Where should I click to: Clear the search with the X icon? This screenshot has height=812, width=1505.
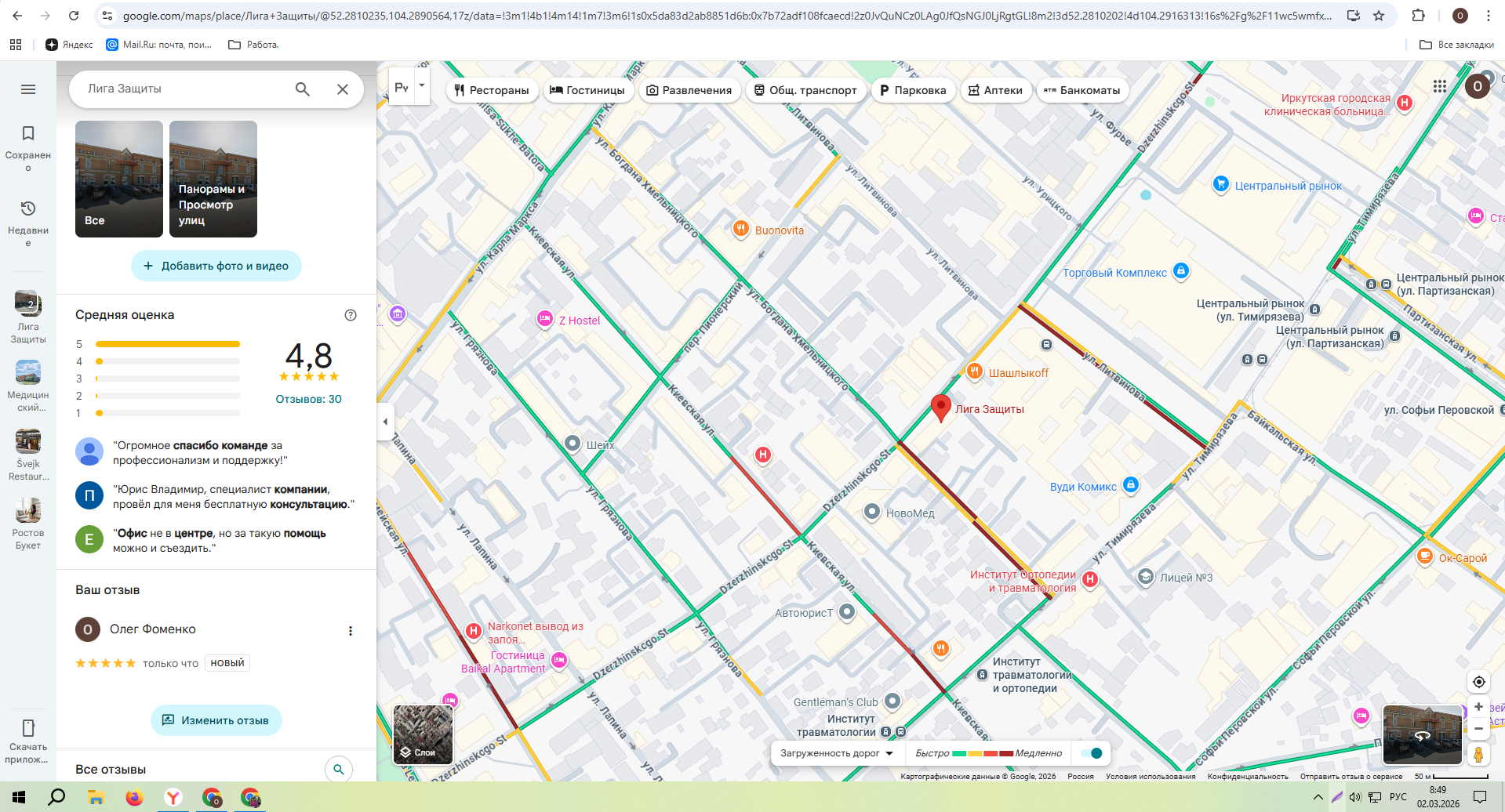[x=343, y=89]
